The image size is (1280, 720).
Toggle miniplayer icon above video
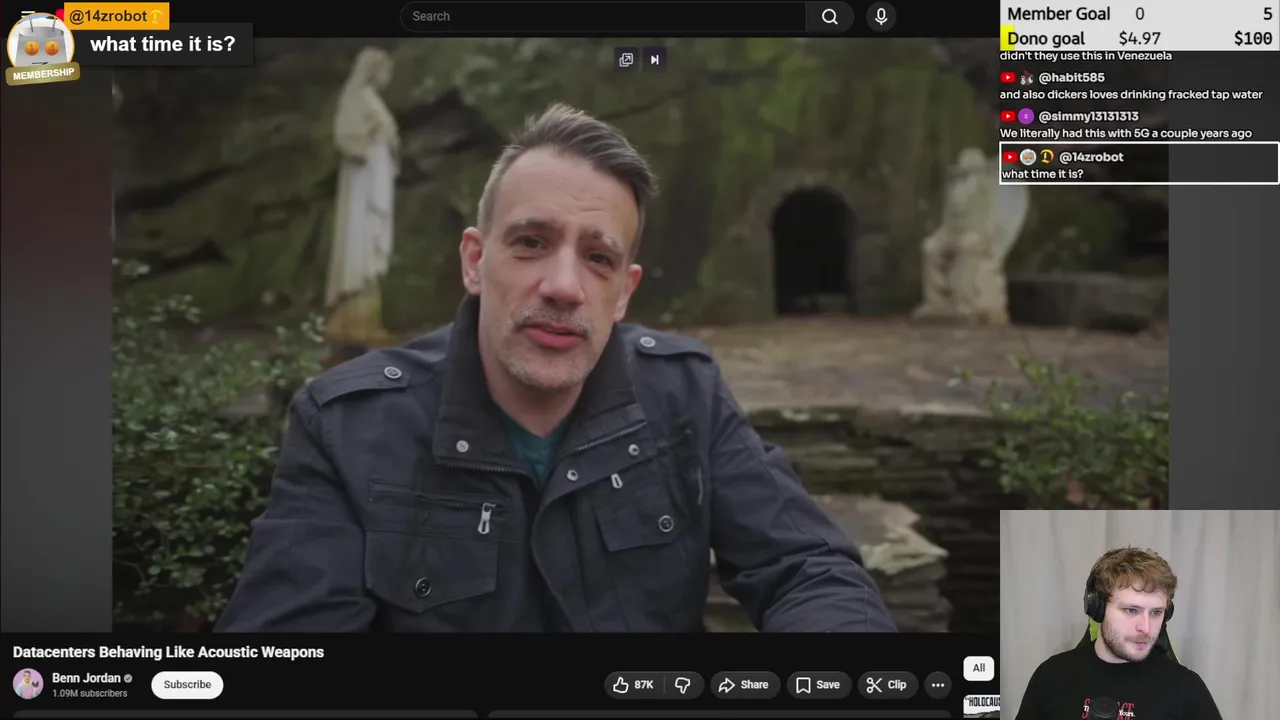(626, 60)
